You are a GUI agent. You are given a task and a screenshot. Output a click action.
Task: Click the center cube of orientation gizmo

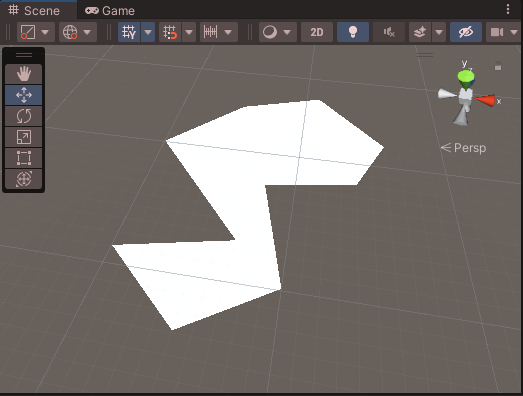coord(465,96)
